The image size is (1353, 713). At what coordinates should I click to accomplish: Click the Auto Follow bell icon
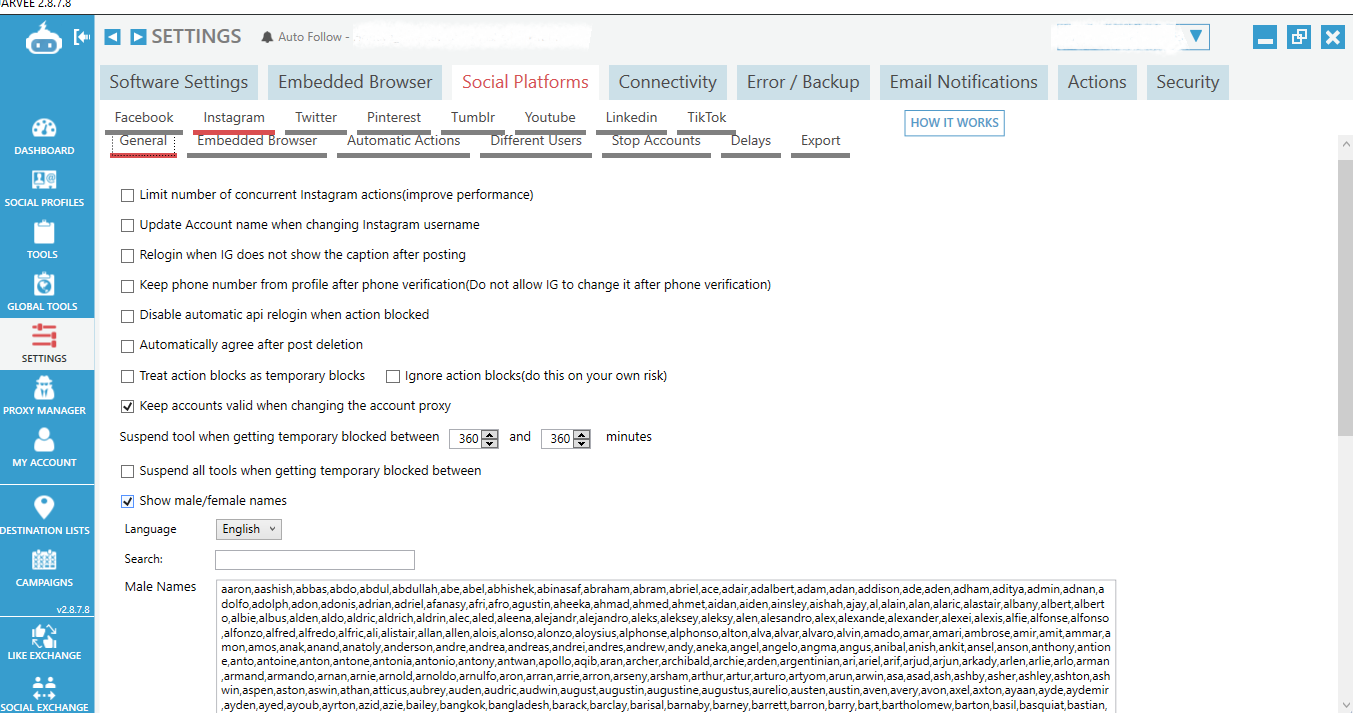(x=267, y=37)
